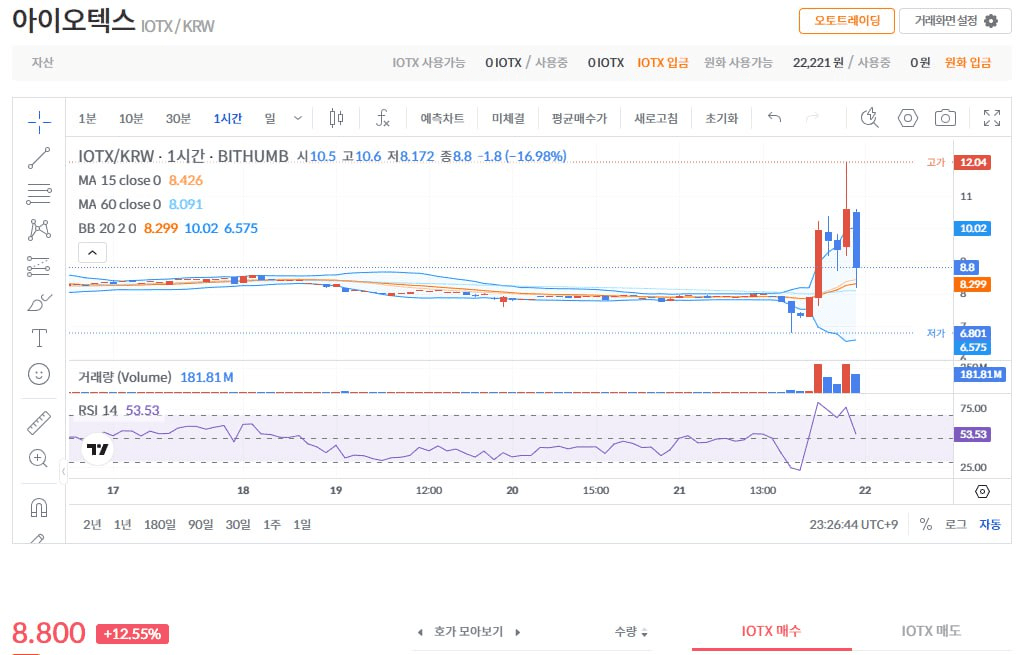Viewport: 1022px width, 655px height.
Task: Click the 오토트레이딩 button
Action: tap(847, 20)
